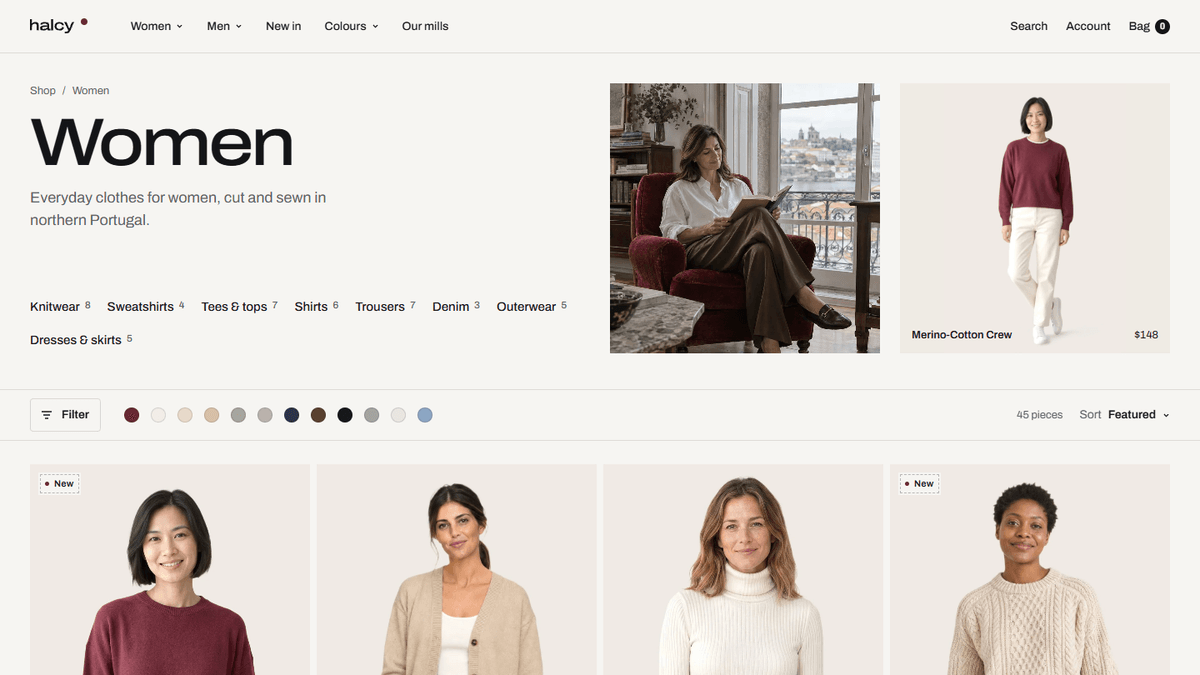
Task: Expand the Women navigation menu
Action: 157,26
